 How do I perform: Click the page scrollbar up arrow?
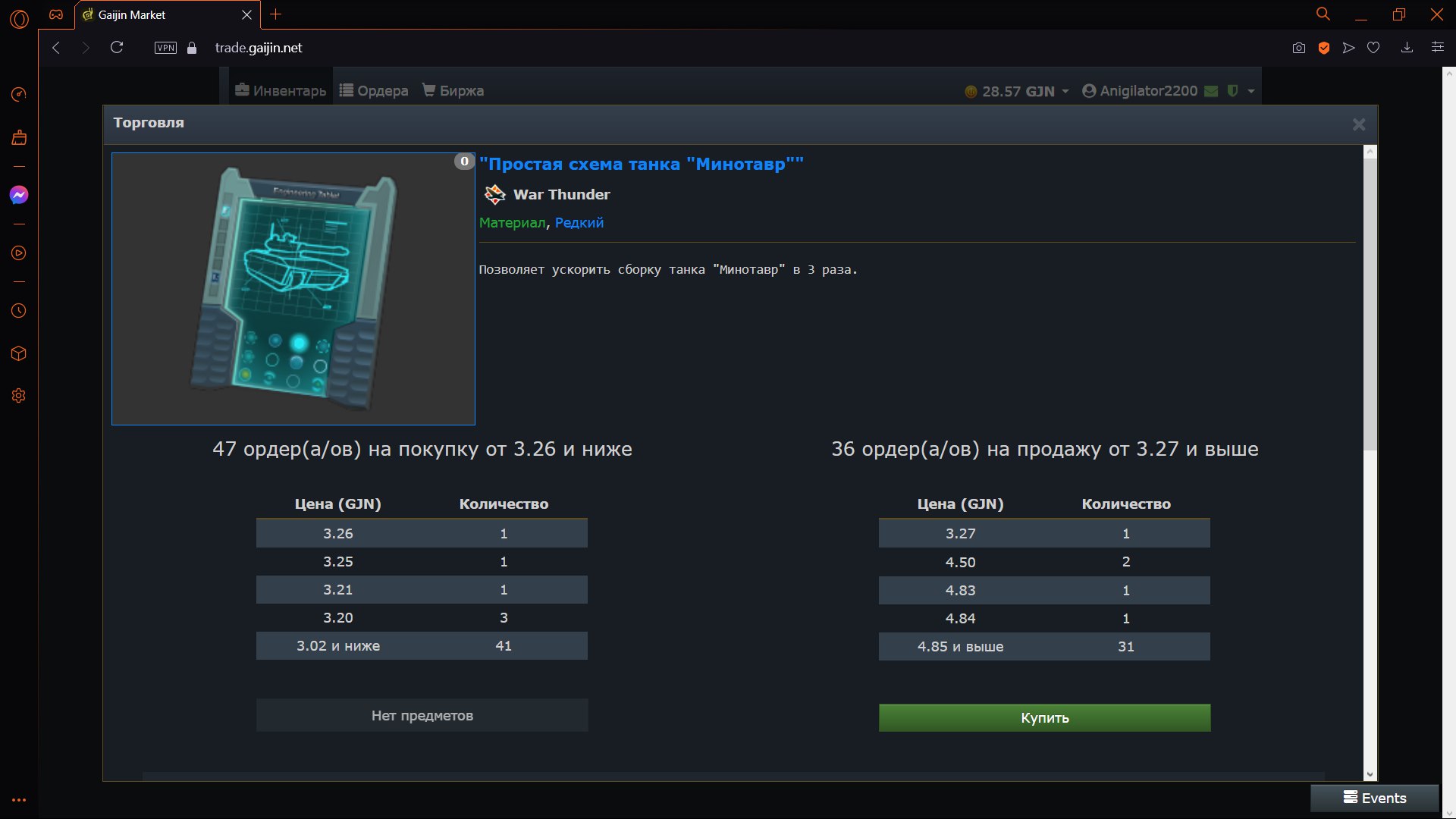pos(1449,73)
